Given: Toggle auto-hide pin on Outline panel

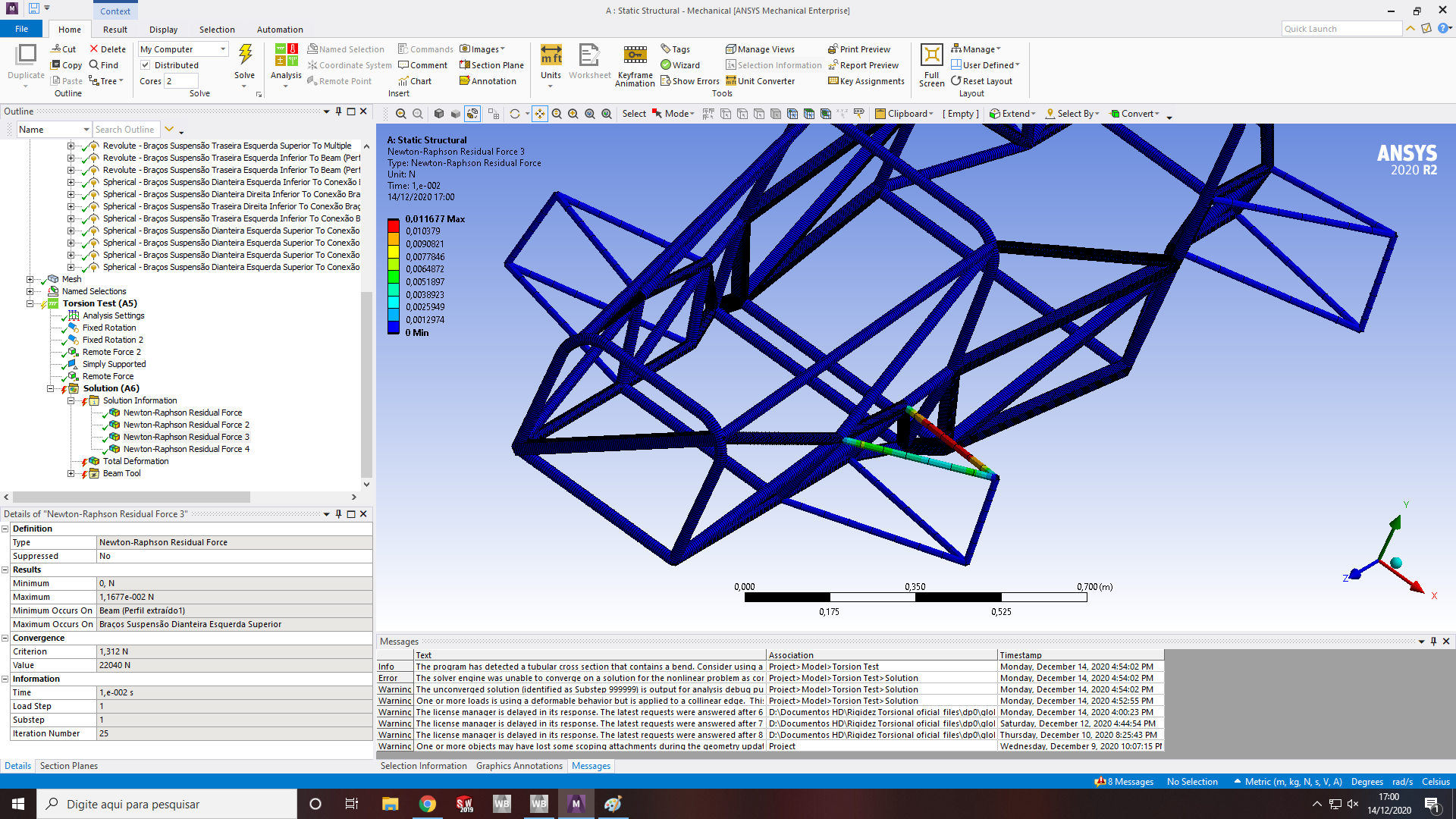Looking at the screenshot, I should coord(338,111).
